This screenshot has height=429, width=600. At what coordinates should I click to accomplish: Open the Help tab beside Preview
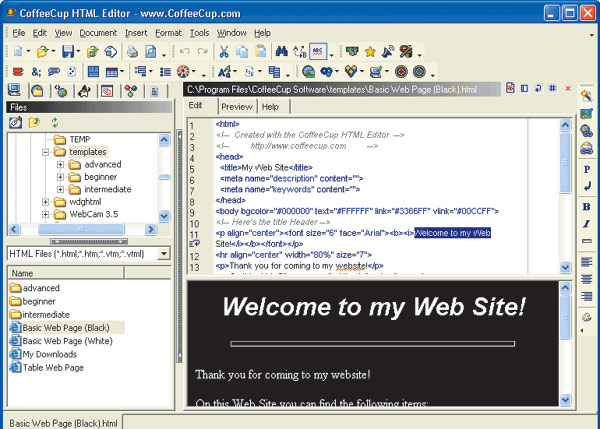point(271,106)
